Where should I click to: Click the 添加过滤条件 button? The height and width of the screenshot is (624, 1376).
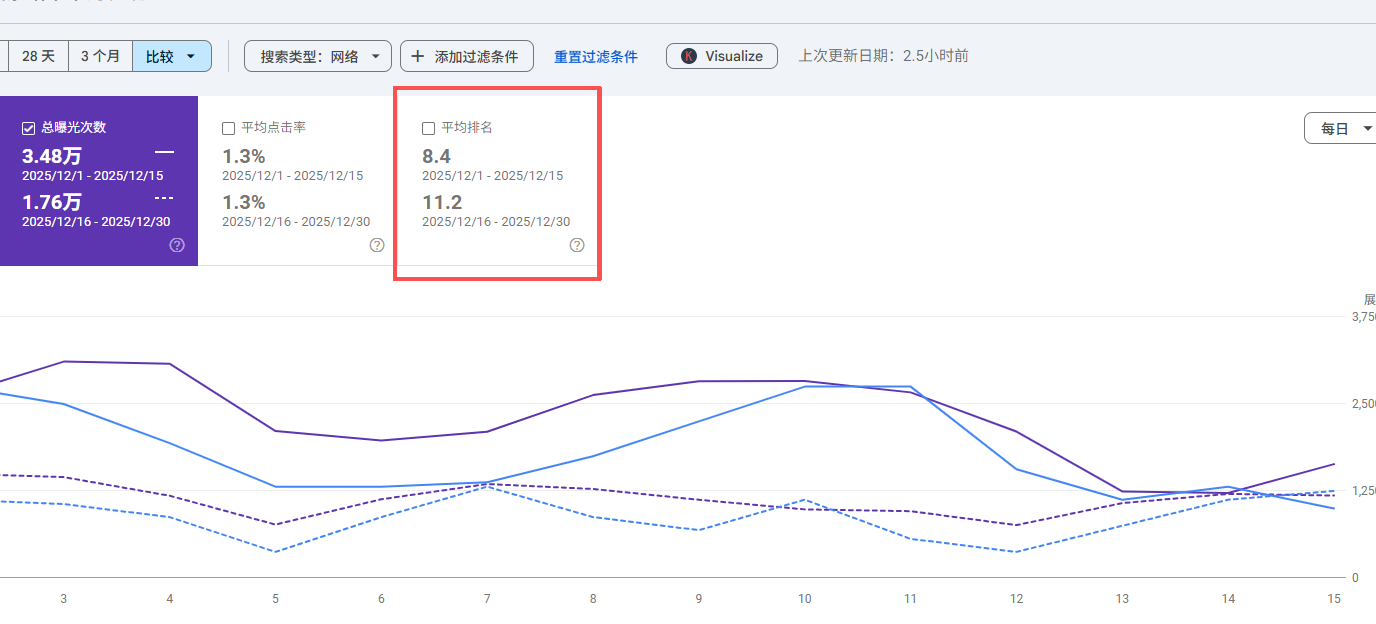(466, 56)
